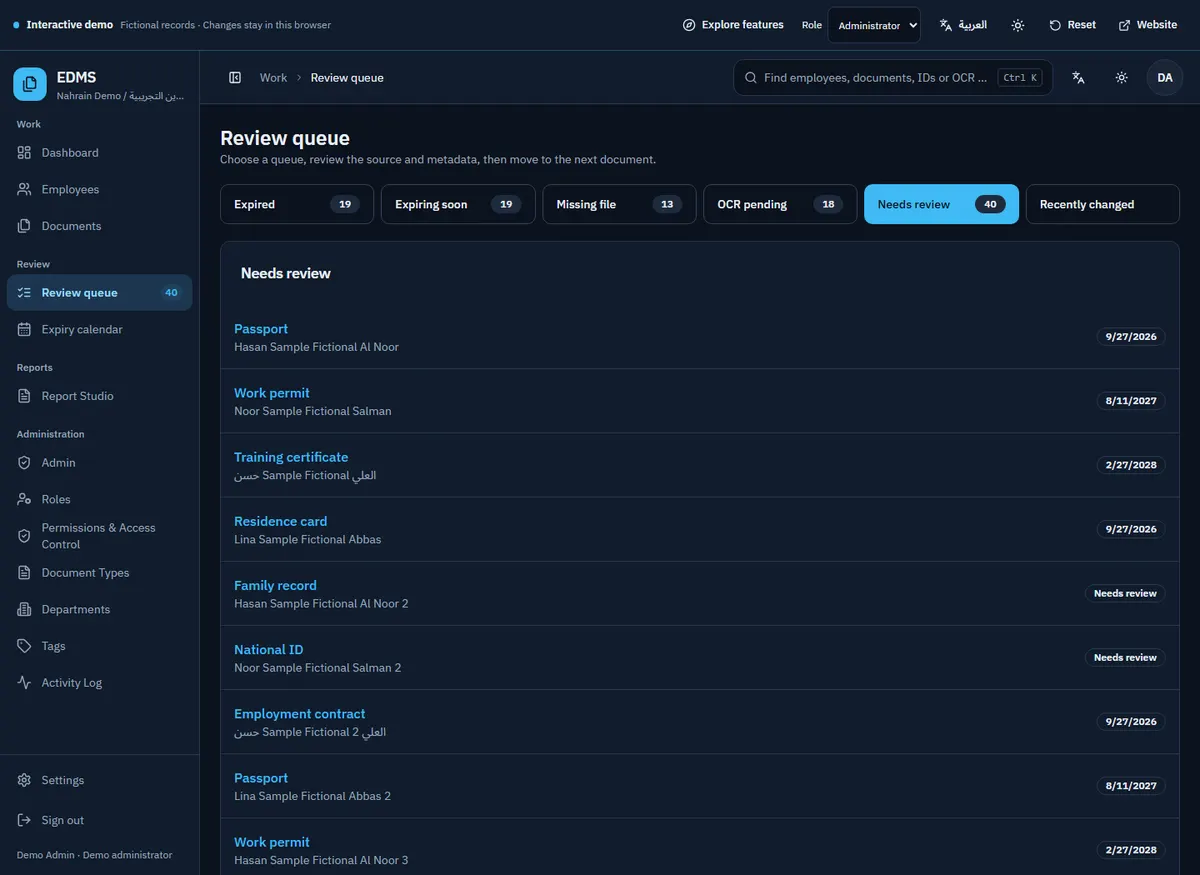Switch language with the العربية button

click(963, 25)
